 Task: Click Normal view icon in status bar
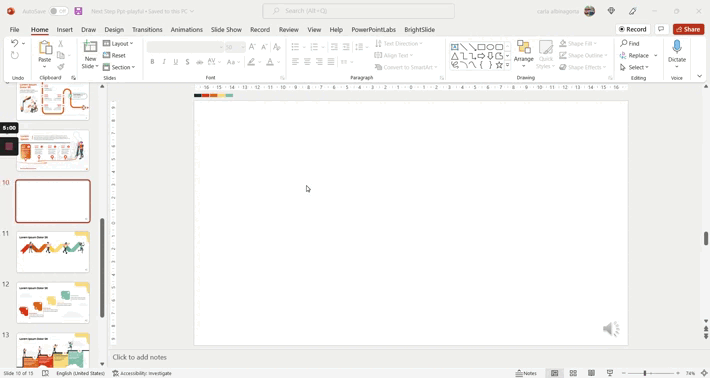(554, 373)
